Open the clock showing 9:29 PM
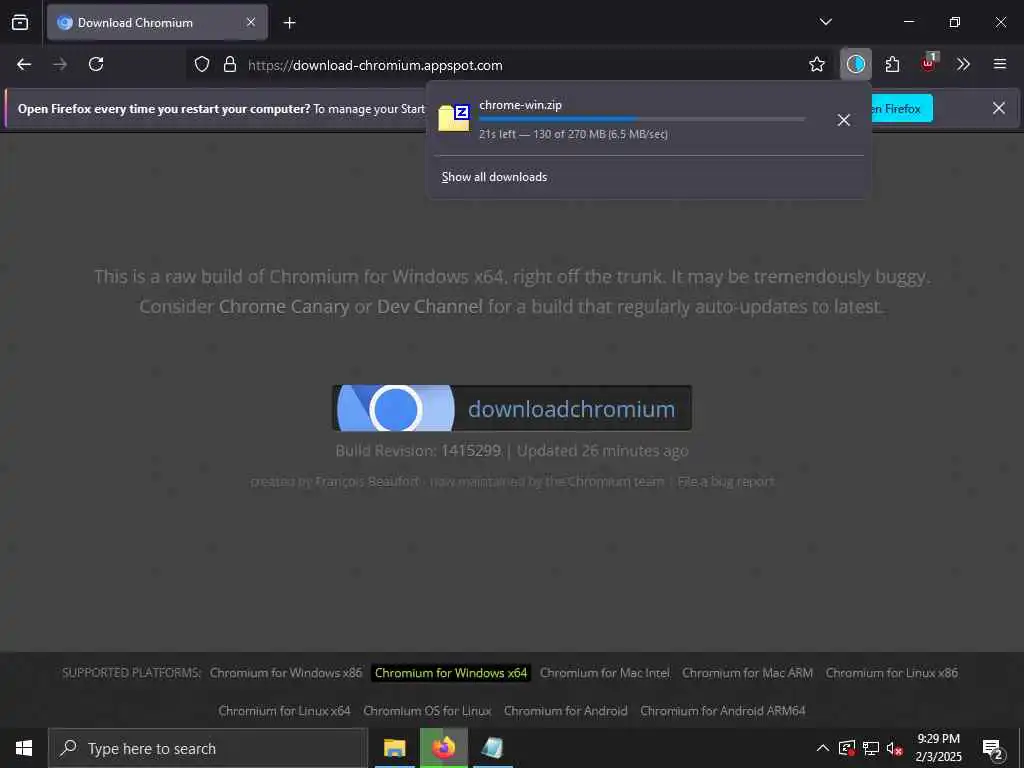 tap(938, 748)
